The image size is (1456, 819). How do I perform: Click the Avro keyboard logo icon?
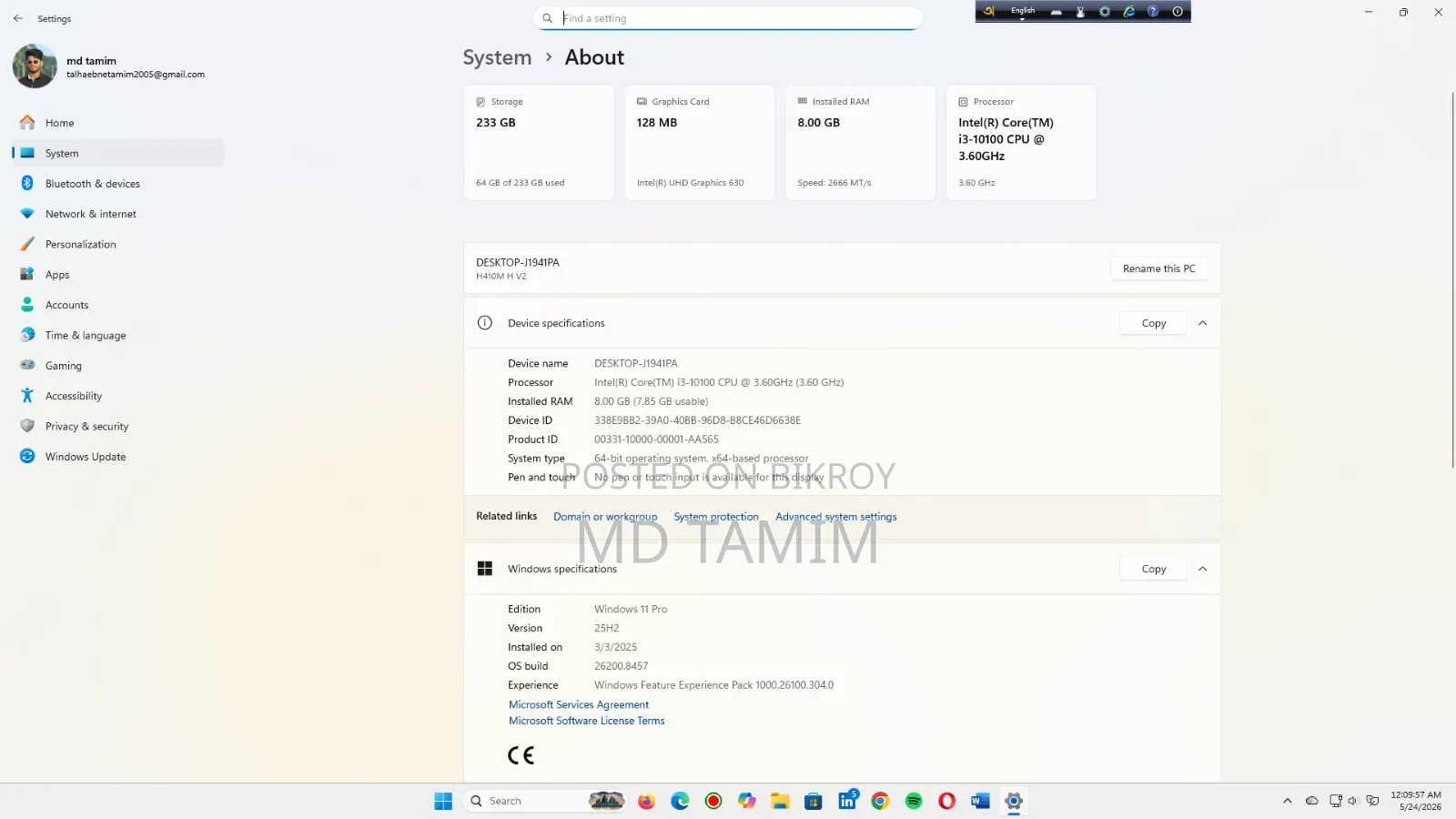(989, 12)
